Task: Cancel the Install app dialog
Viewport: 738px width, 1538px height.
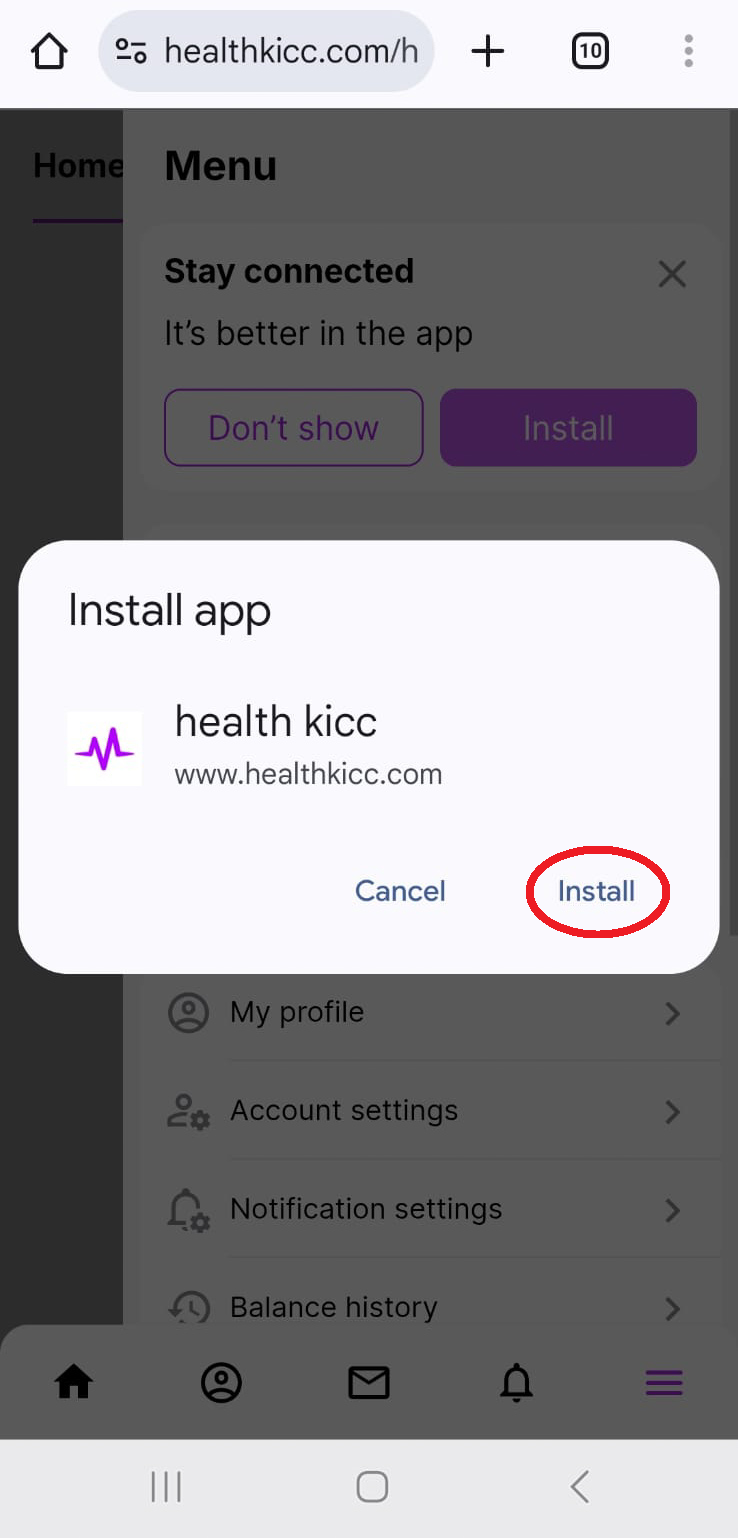Action: tap(400, 891)
